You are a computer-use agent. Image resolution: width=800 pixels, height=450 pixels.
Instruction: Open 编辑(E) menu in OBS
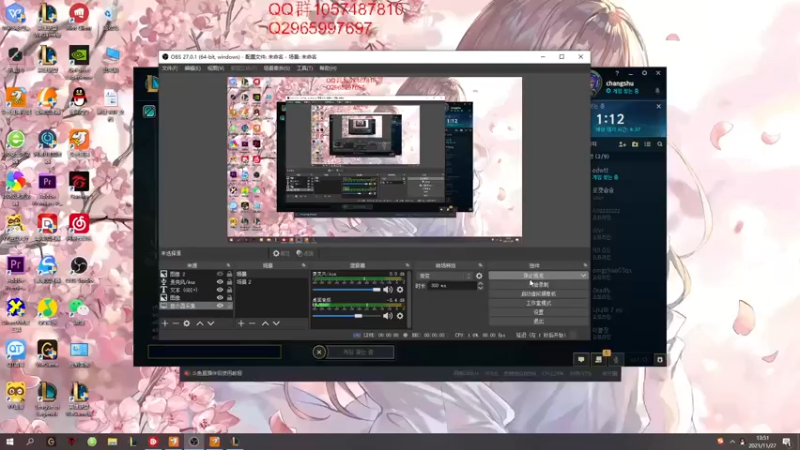192,68
